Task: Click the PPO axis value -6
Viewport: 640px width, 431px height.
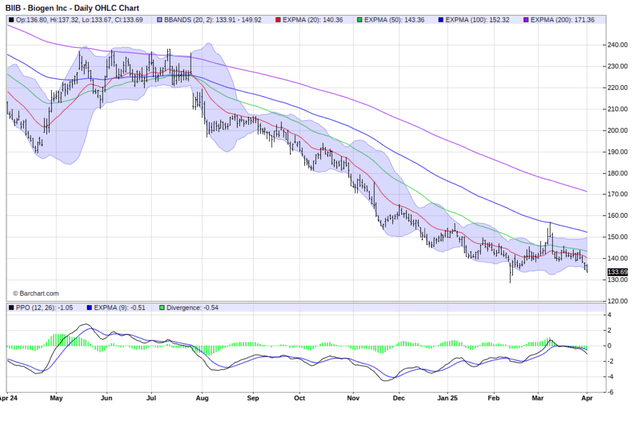Action: coord(609,392)
